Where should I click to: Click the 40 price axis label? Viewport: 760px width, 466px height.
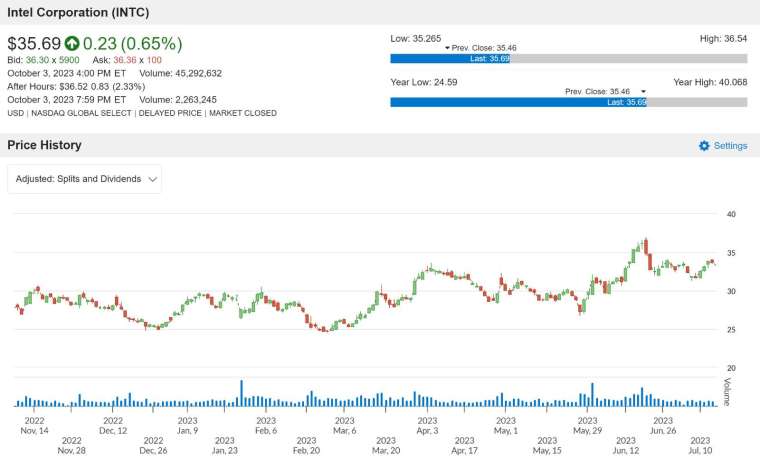pos(731,214)
